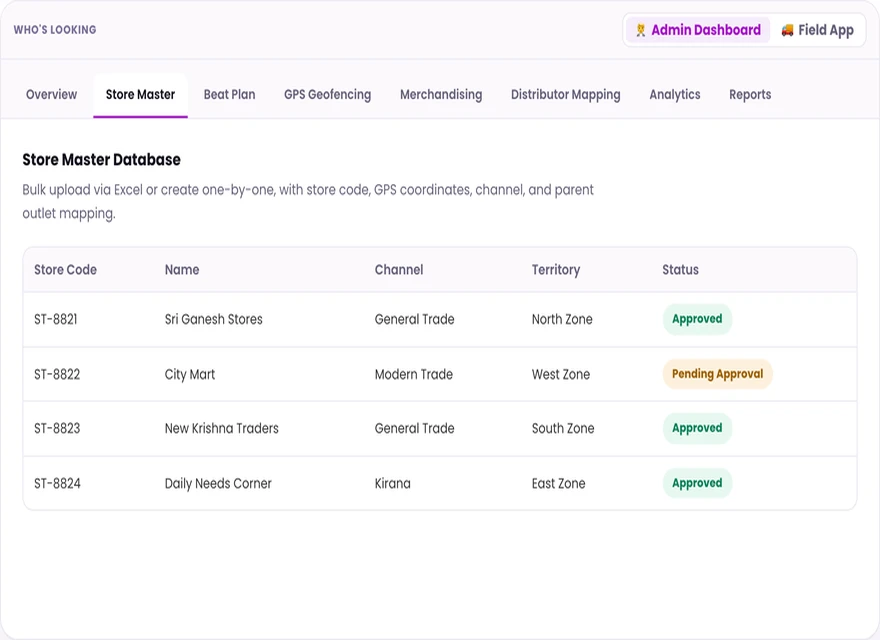Viewport: 880px width, 640px height.
Task: Click the Status column header
Action: coord(680,270)
